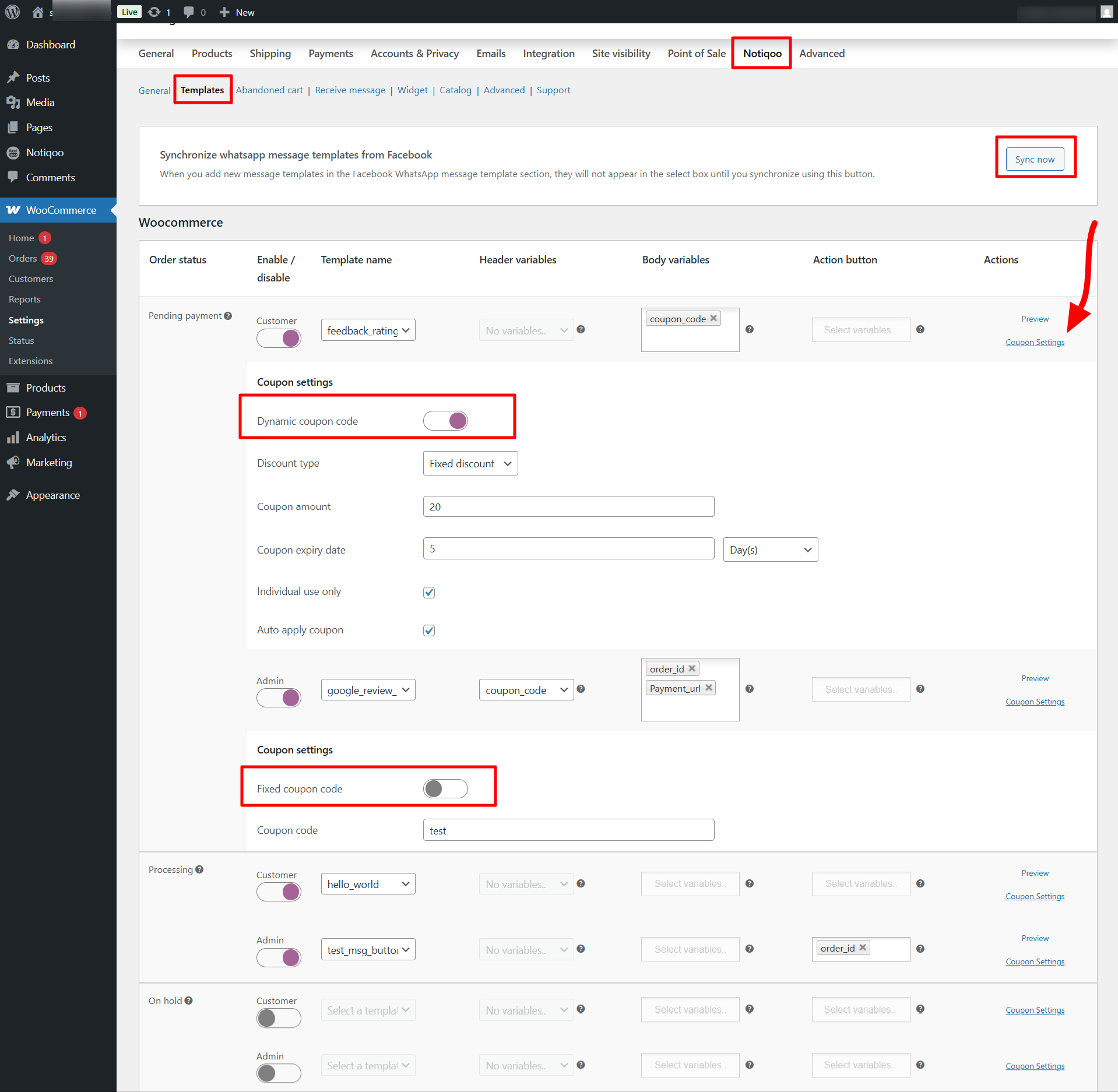Switch to Payments settings tab
Viewport: 1118px width, 1092px height.
pos(331,53)
